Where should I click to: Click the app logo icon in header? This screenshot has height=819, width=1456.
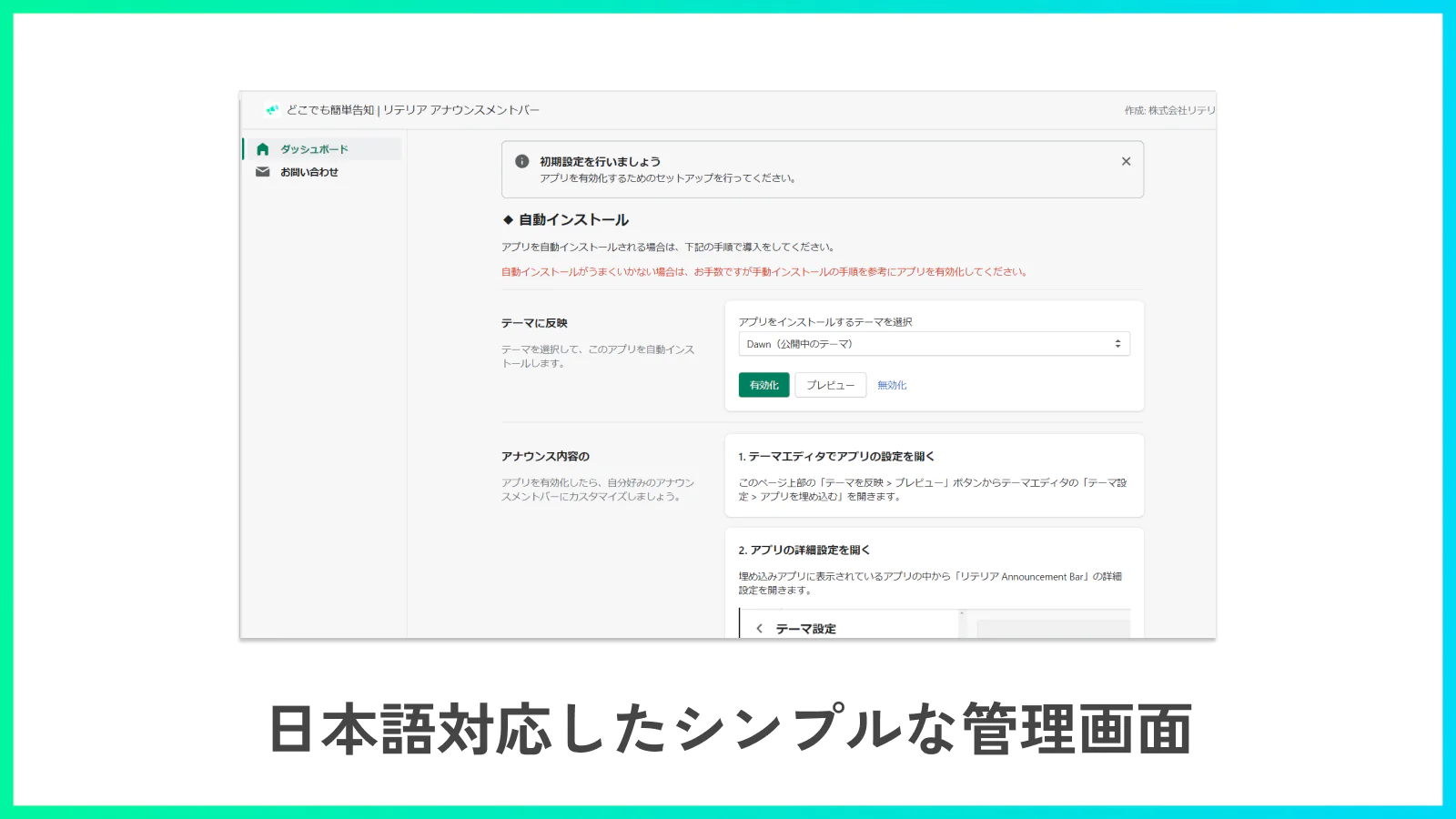271,110
